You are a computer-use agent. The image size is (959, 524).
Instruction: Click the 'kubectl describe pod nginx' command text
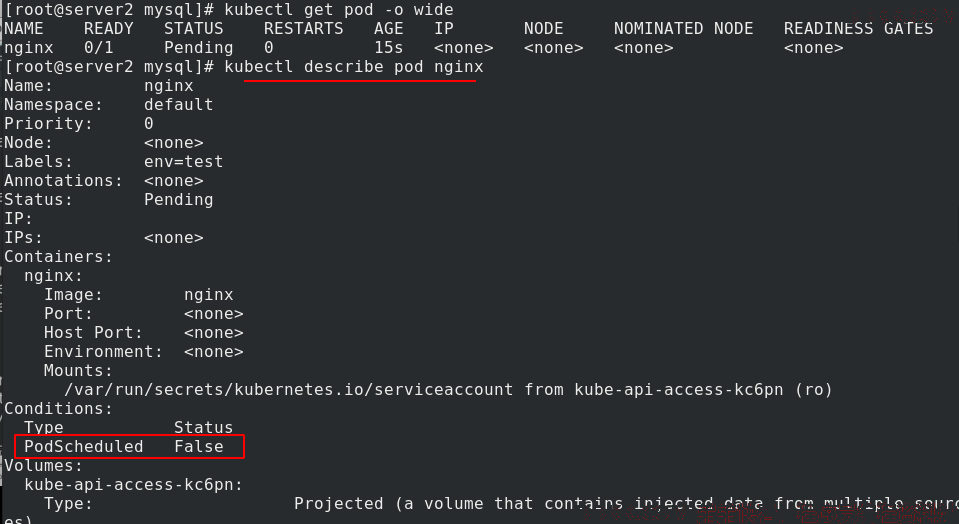point(354,67)
